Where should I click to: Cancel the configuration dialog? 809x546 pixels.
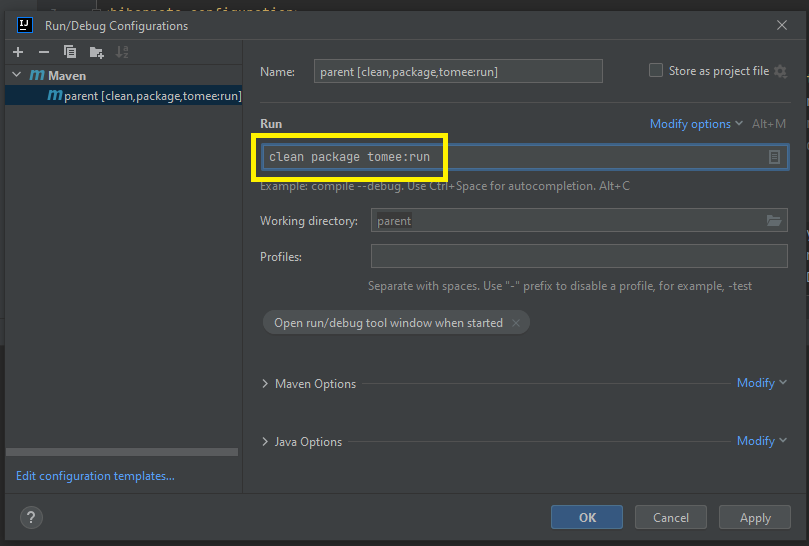coord(670,517)
